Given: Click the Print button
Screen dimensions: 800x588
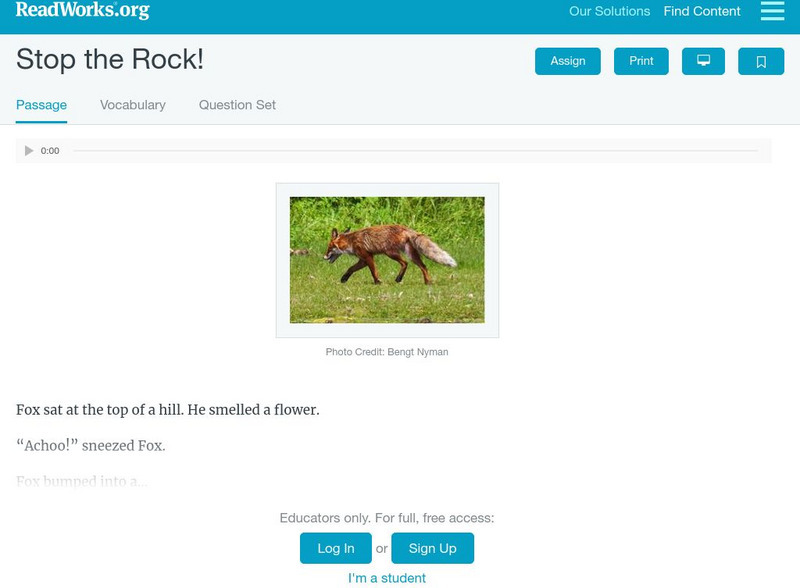Looking at the screenshot, I should point(641,61).
